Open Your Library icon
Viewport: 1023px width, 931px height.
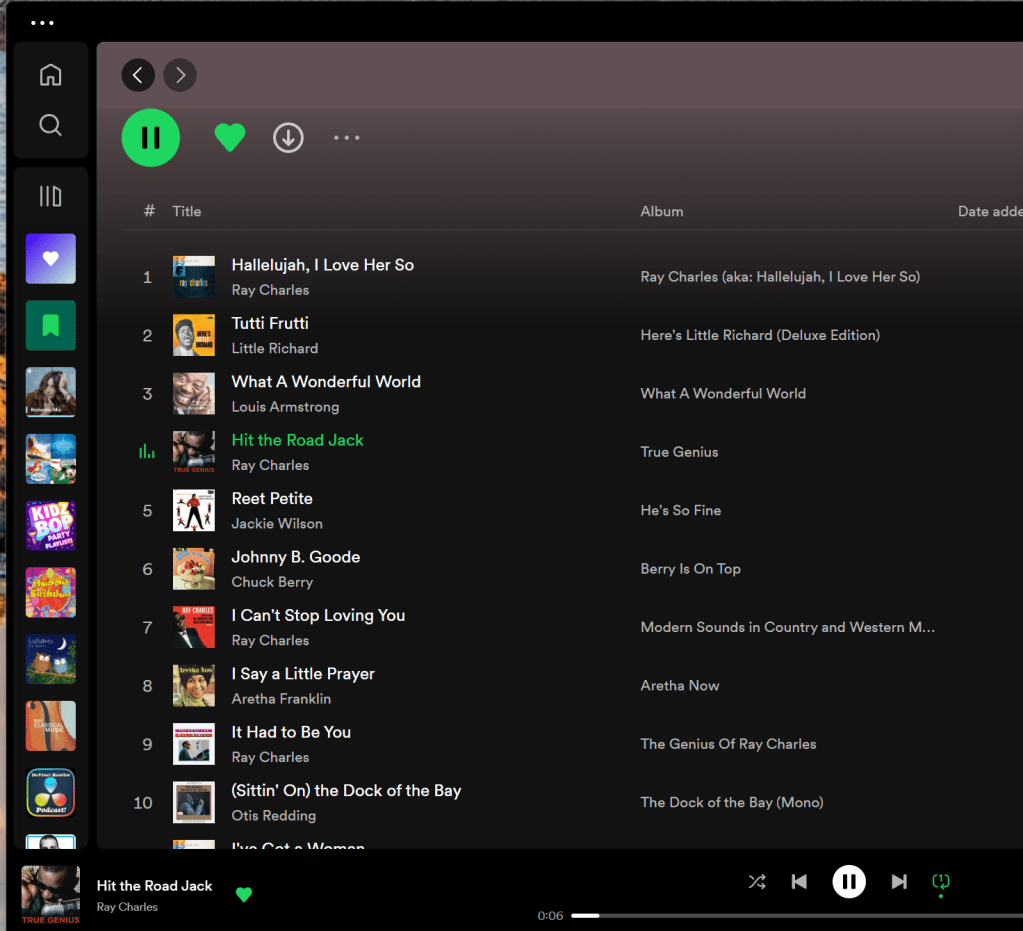50,196
